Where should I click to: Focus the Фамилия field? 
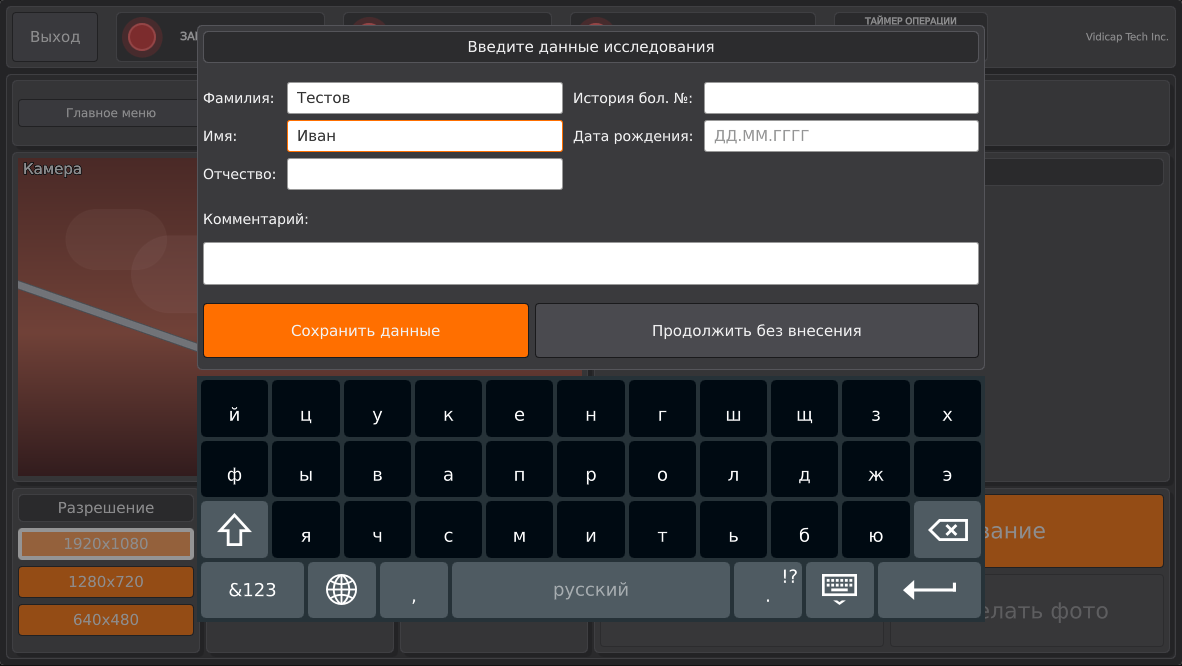[424, 98]
